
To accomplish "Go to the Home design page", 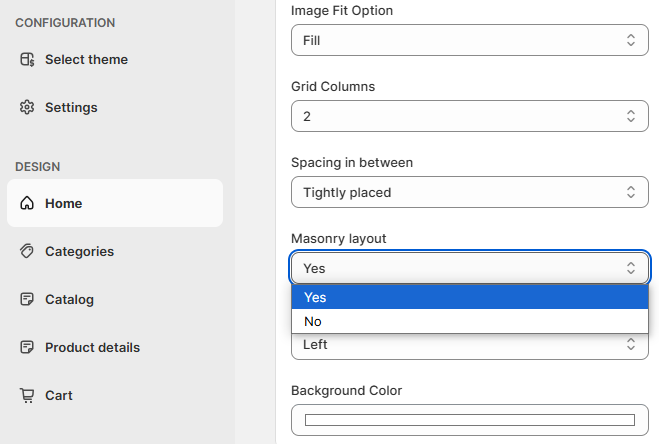I will 115,204.
